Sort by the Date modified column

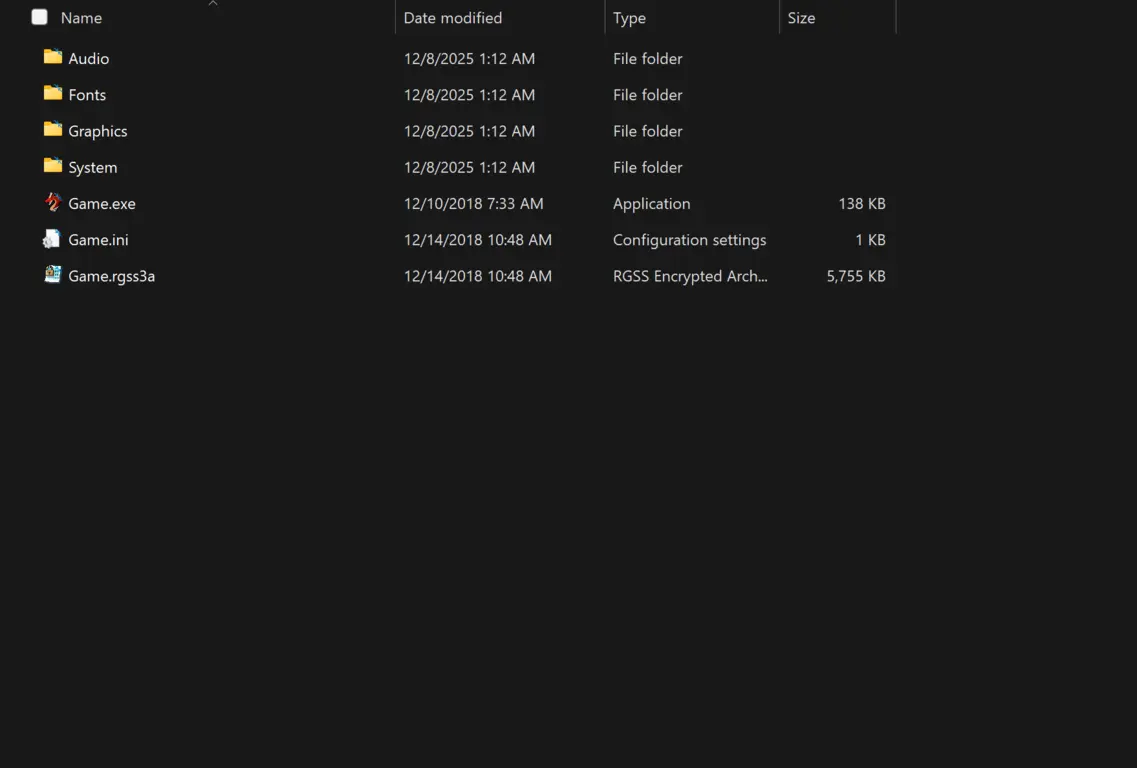451,17
